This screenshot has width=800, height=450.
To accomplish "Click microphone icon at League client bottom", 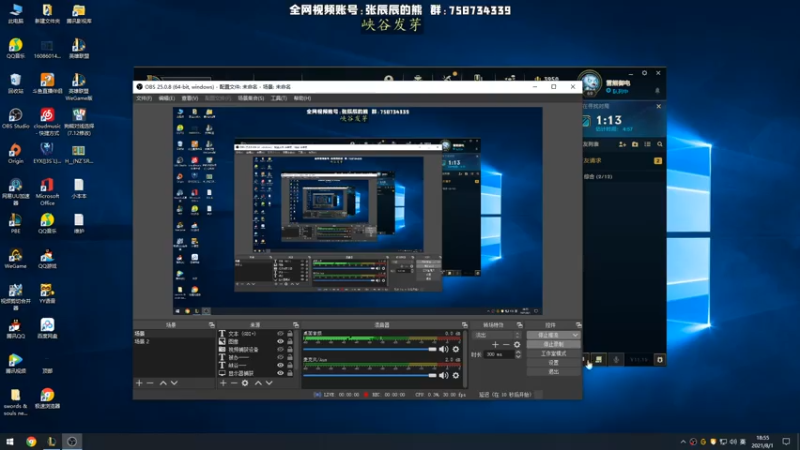I will (616, 360).
